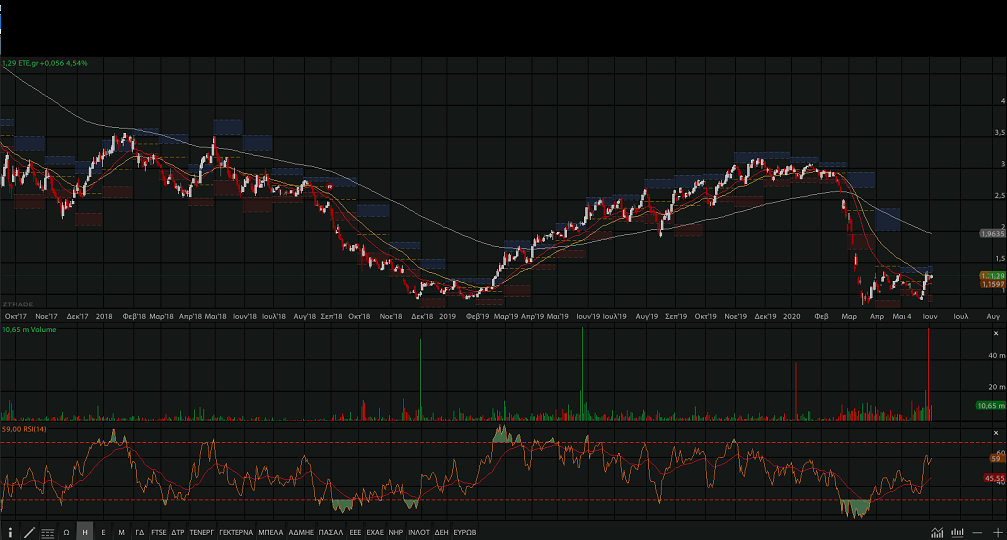Click the bar chart type icon
This screenshot has height=540, width=1007.
[957, 532]
